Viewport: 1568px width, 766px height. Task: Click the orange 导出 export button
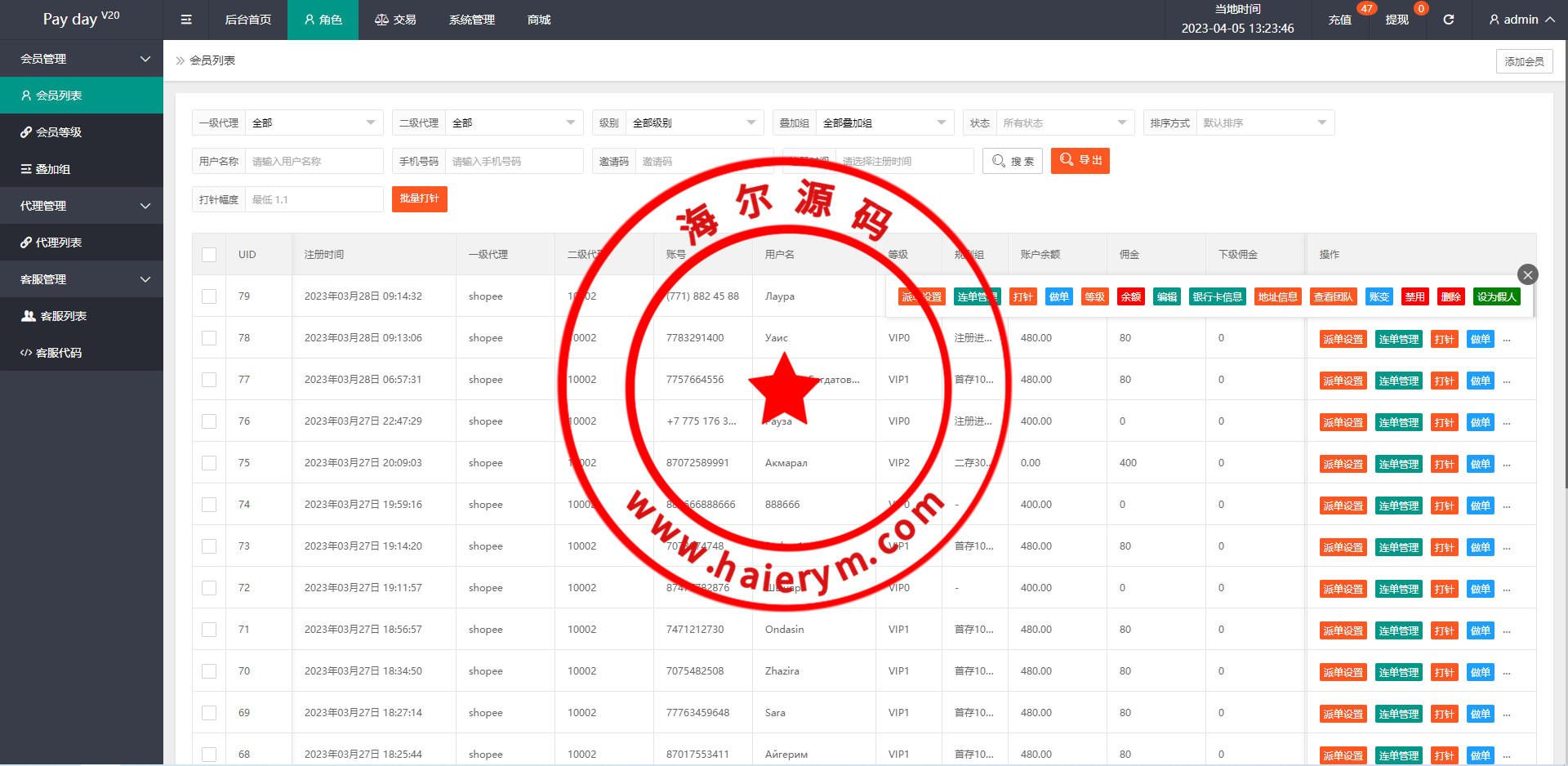click(1080, 161)
